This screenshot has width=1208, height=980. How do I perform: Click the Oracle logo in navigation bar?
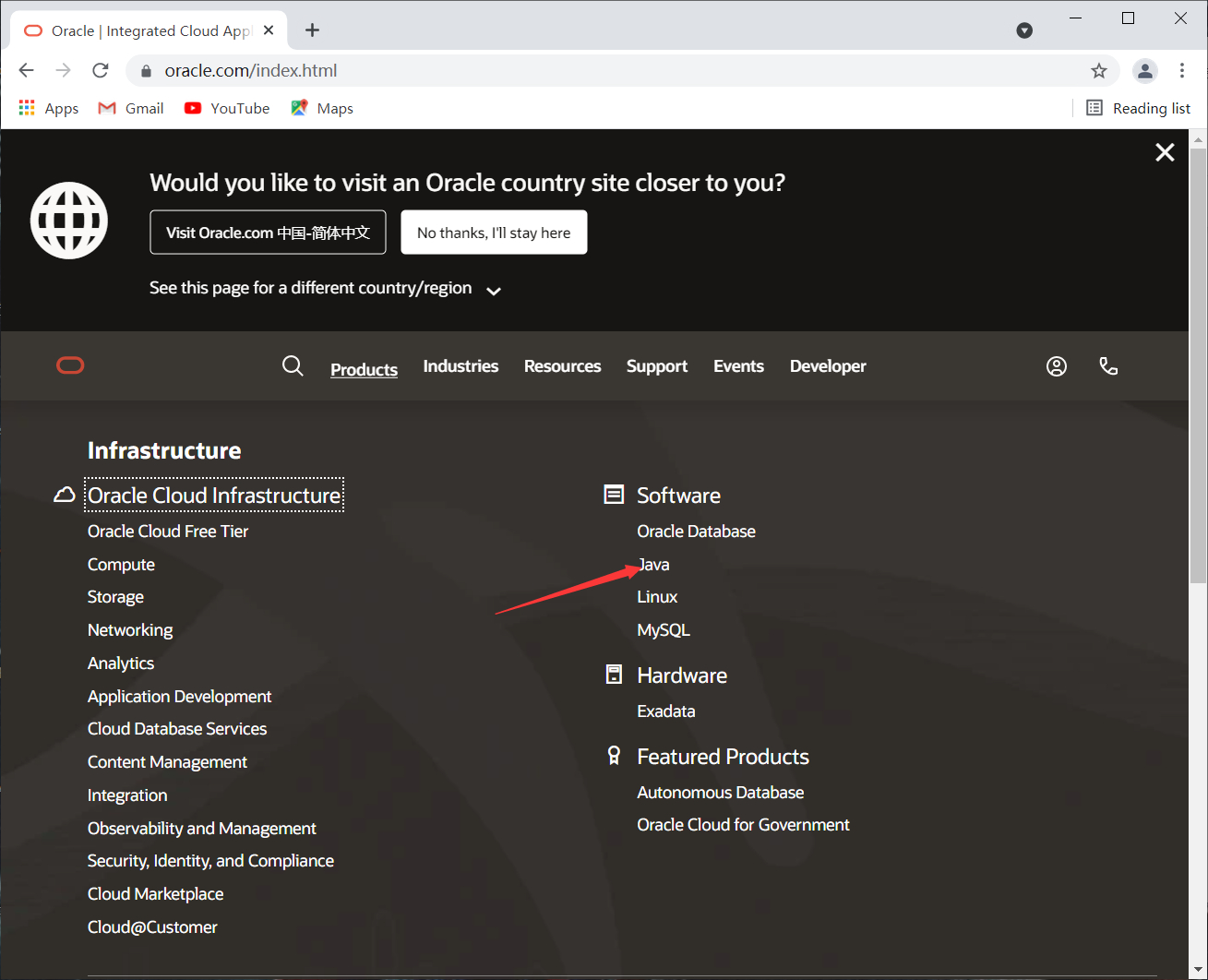pyautogui.click(x=70, y=366)
